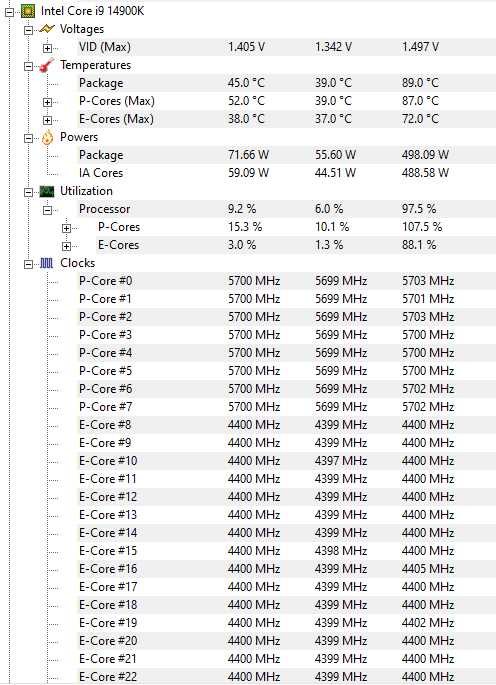The height and width of the screenshot is (685, 496).
Task: Click the Clocks waveform icon
Action: point(47,263)
